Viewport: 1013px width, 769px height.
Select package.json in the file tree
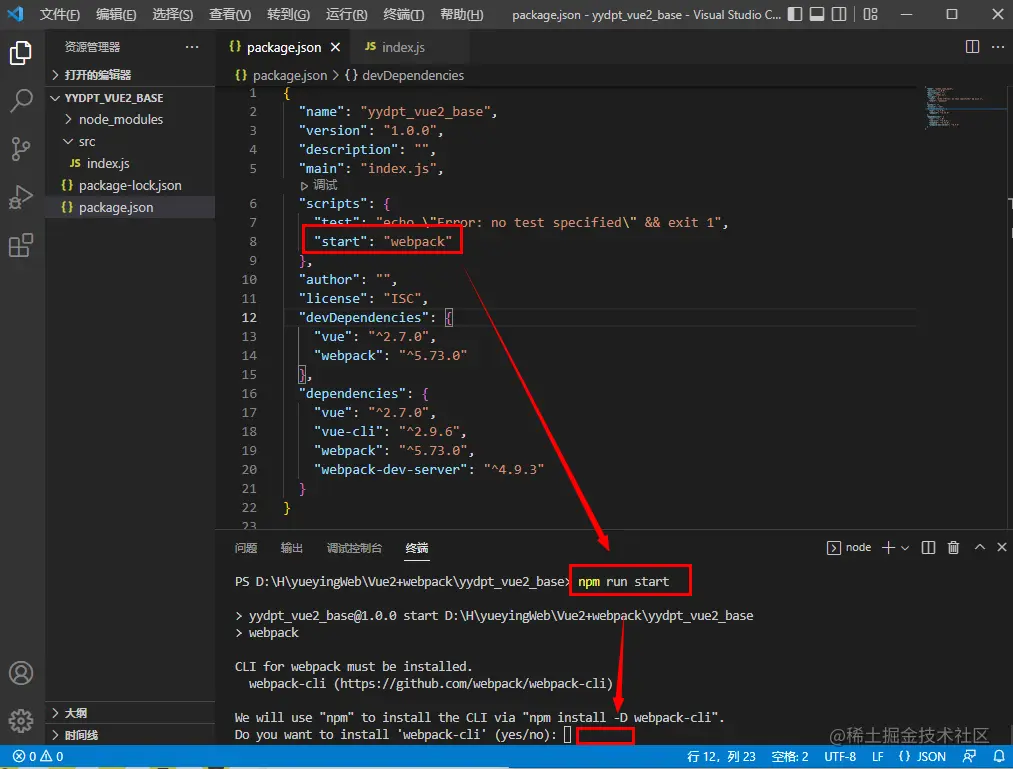click(x=130, y=207)
